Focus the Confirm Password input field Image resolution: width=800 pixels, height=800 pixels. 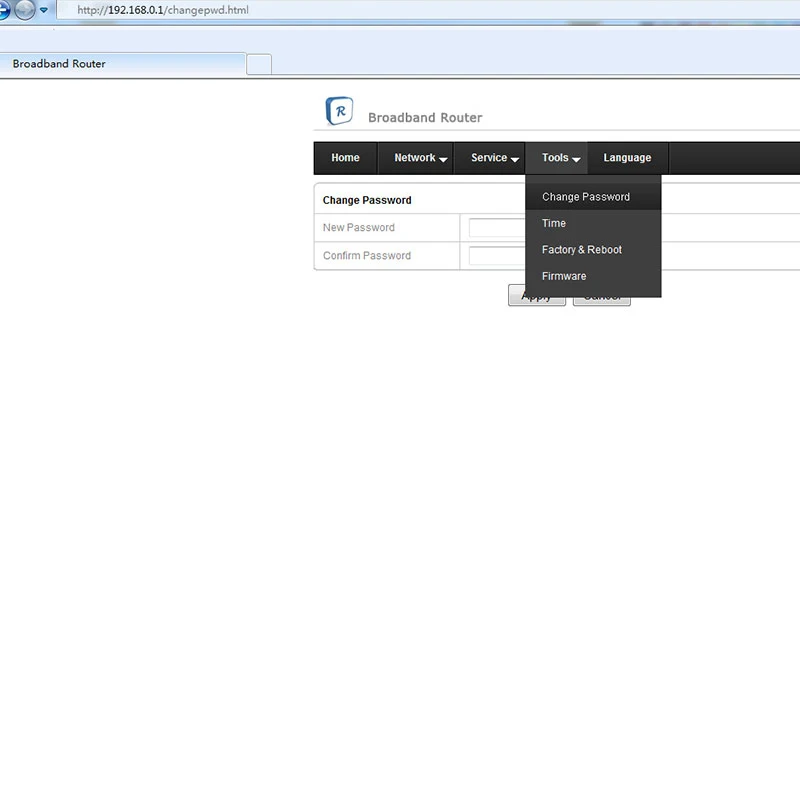(497, 256)
